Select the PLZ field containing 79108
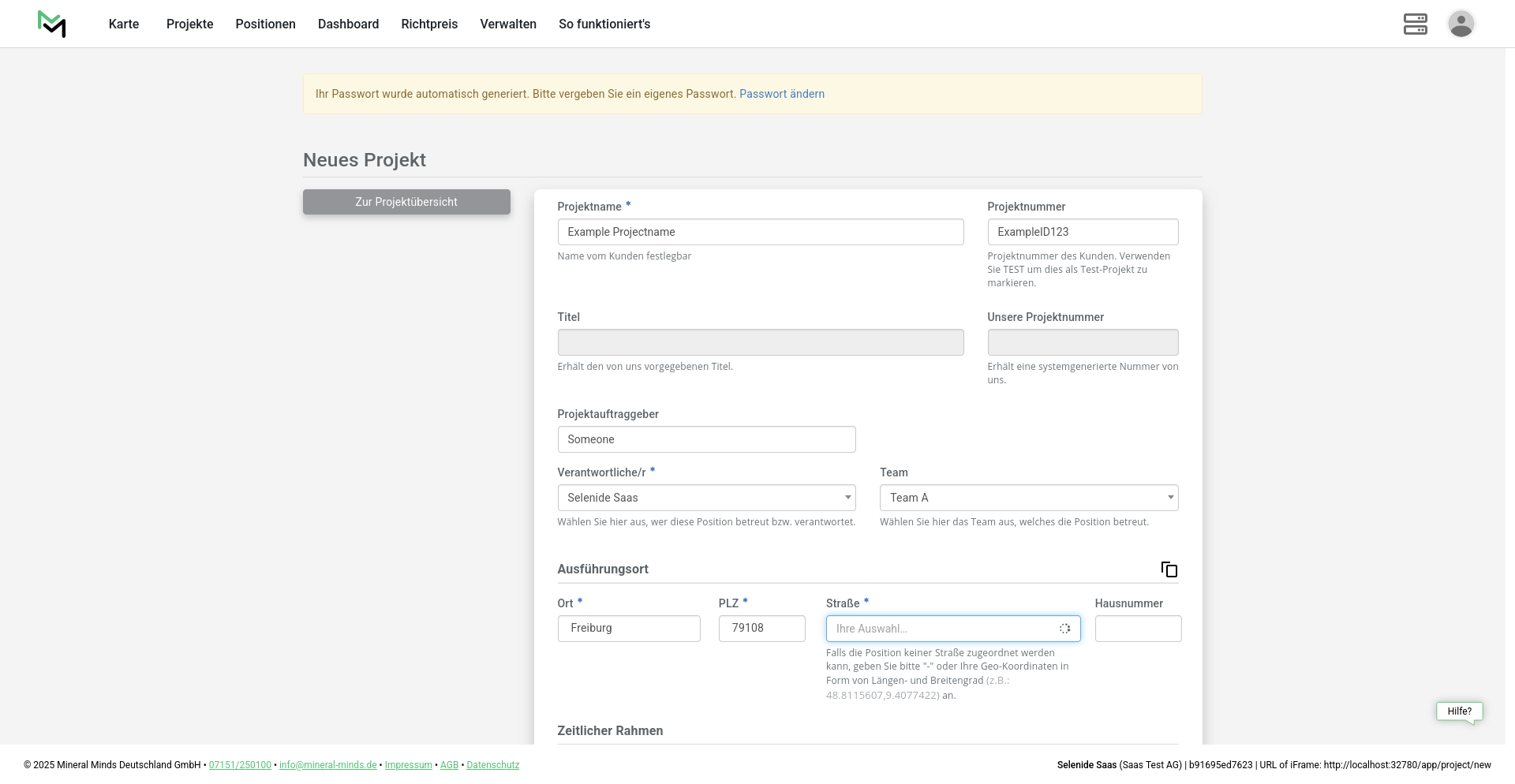 pyautogui.click(x=761, y=629)
